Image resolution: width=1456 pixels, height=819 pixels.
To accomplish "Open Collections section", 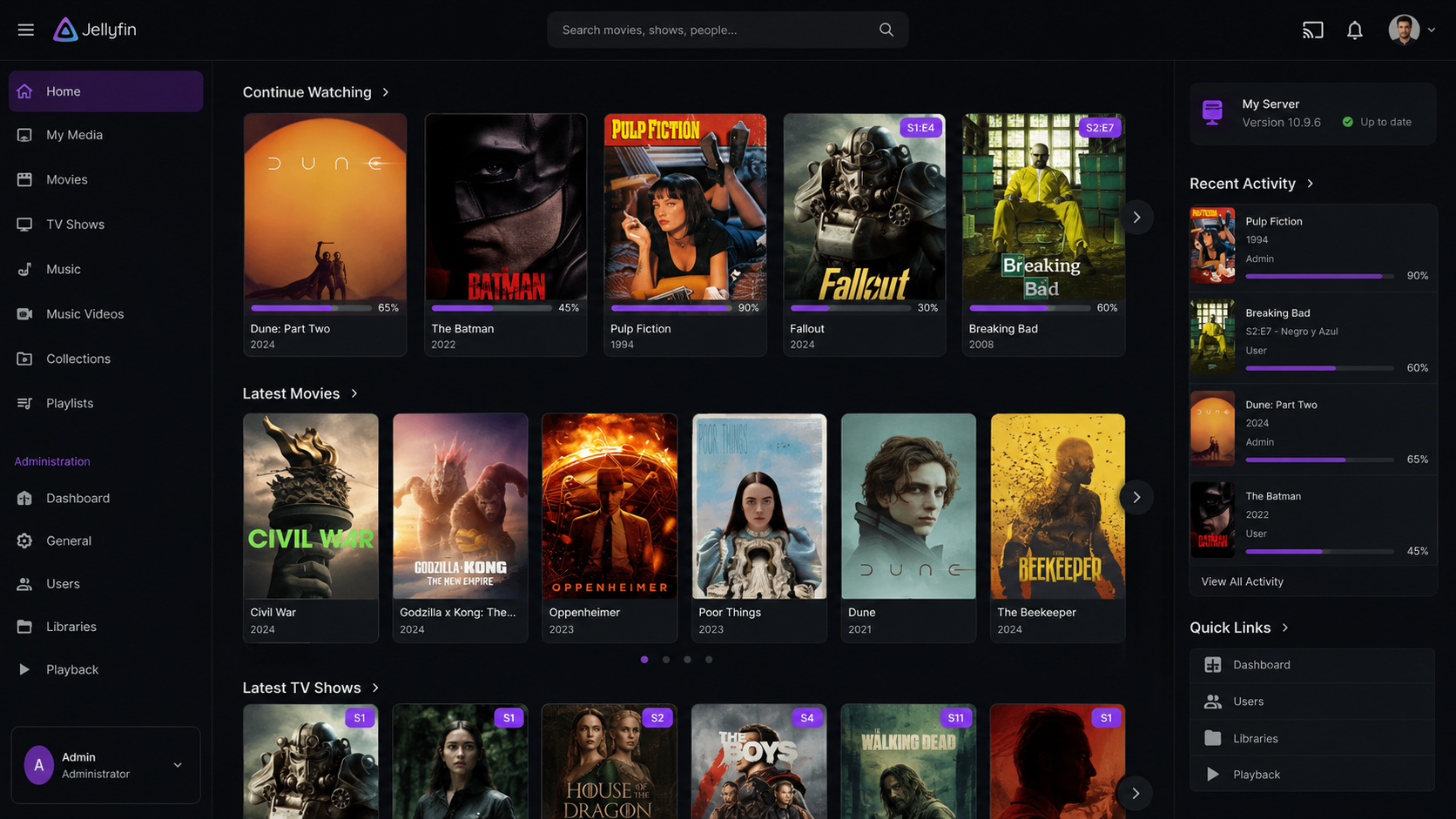I will point(106,359).
